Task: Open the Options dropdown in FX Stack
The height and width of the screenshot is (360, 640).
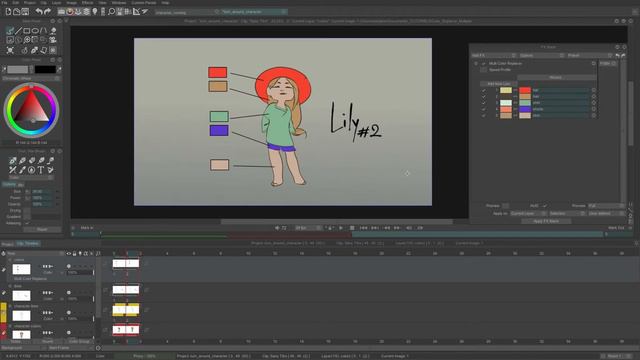Action: tap(542, 55)
